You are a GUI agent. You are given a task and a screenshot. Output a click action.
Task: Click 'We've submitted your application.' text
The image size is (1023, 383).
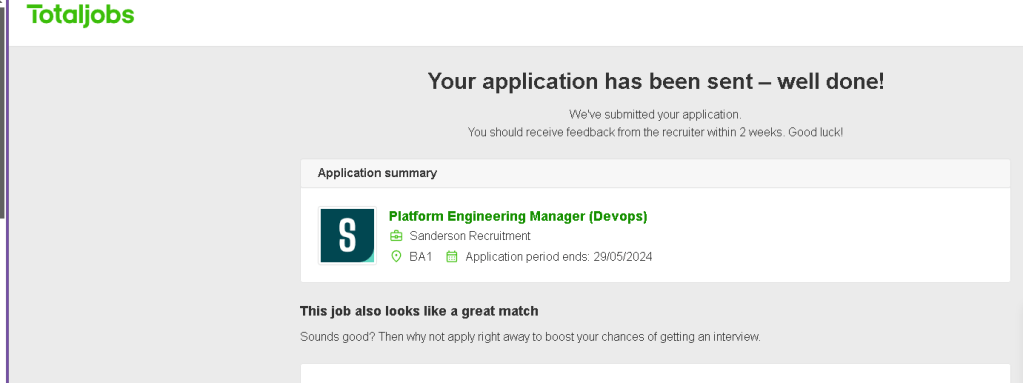pos(655,115)
